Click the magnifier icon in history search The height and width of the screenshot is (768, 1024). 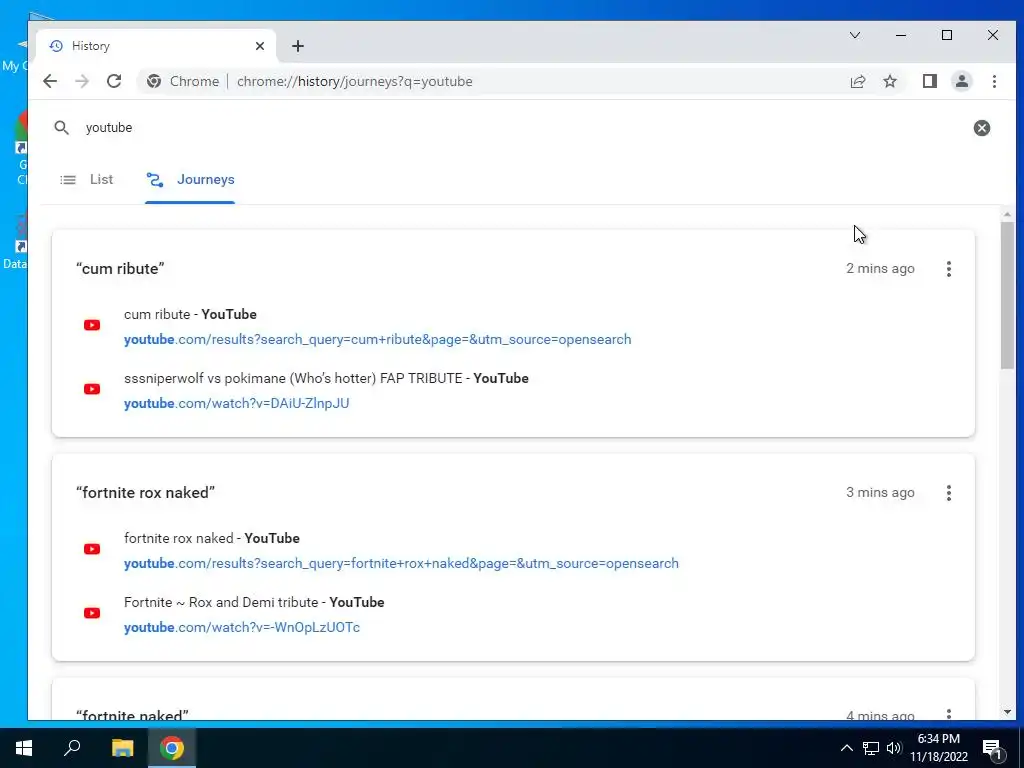61,127
